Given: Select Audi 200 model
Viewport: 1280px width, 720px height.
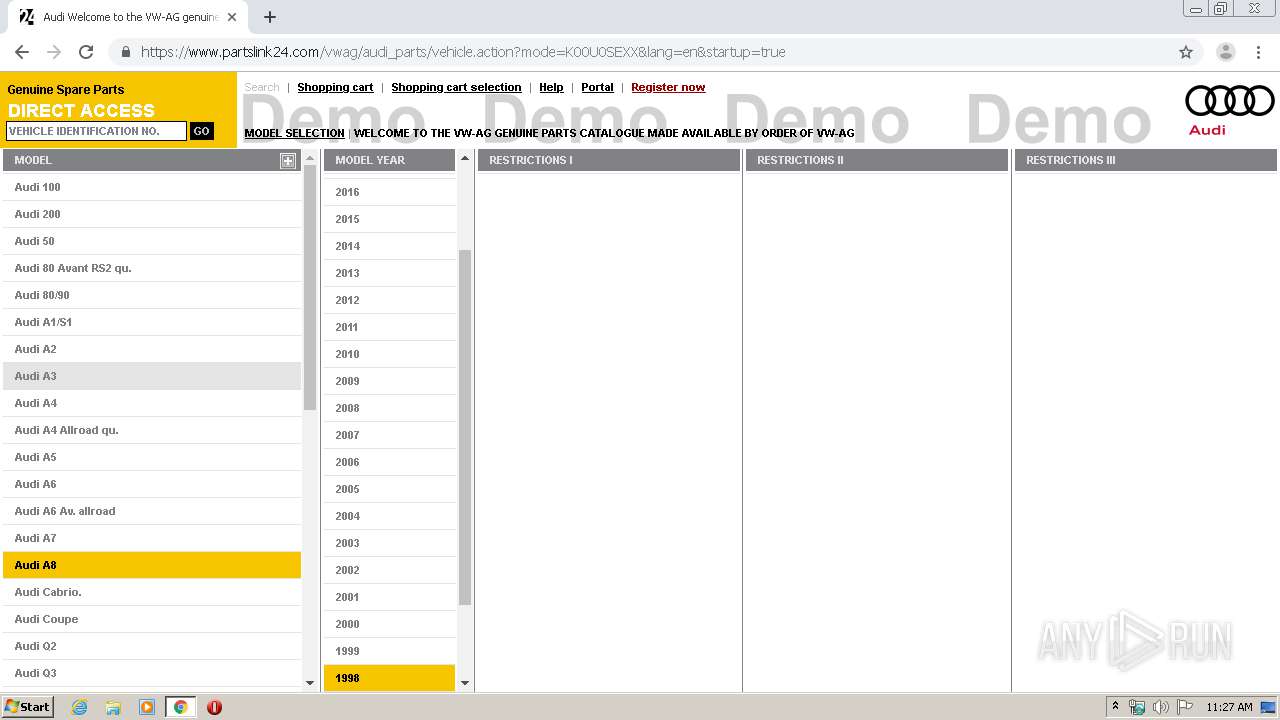Looking at the screenshot, I should [152, 214].
